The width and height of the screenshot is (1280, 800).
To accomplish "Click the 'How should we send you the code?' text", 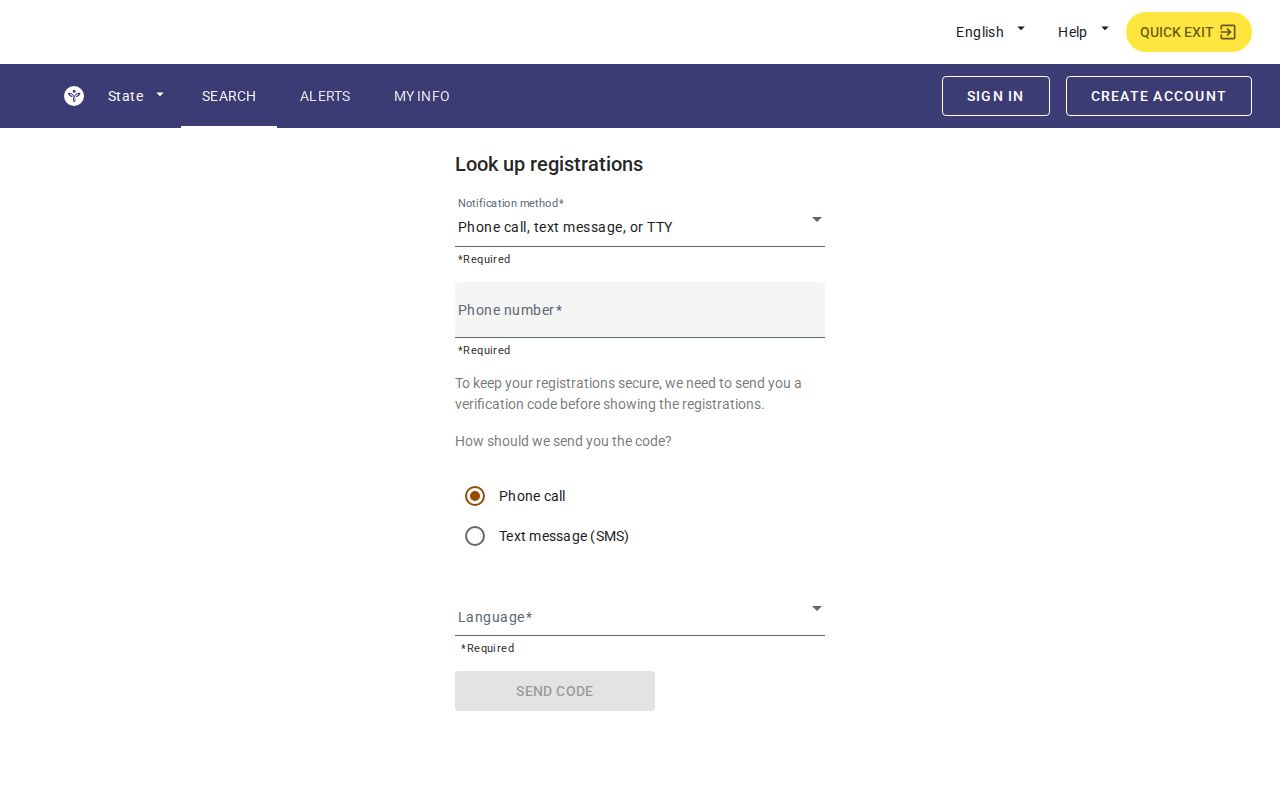I will point(563,441).
